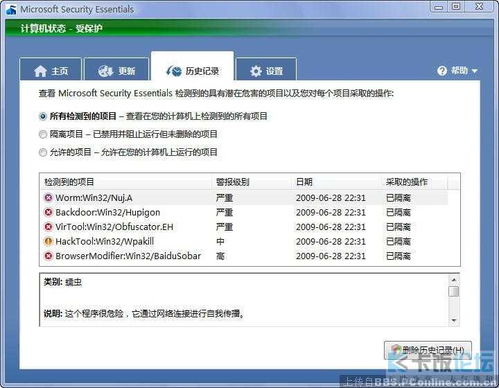
Task: Select the 允许的项目 radio button
Action: (43, 152)
